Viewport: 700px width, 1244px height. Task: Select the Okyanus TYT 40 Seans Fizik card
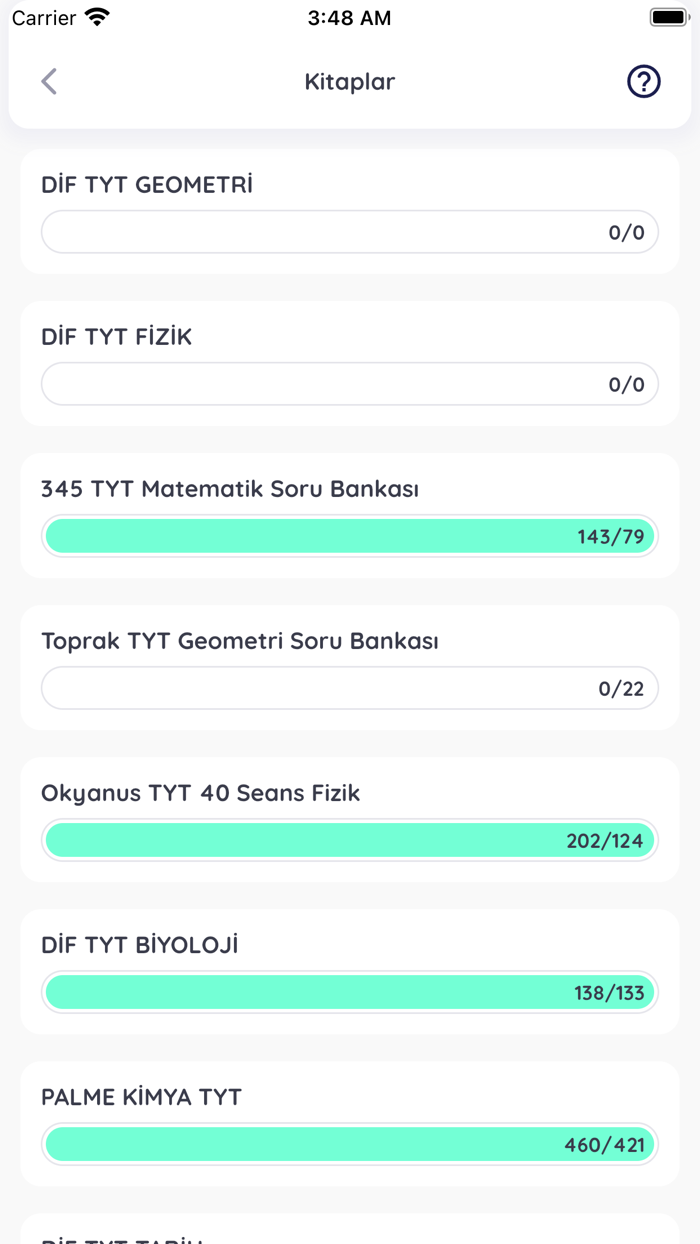coord(349,819)
